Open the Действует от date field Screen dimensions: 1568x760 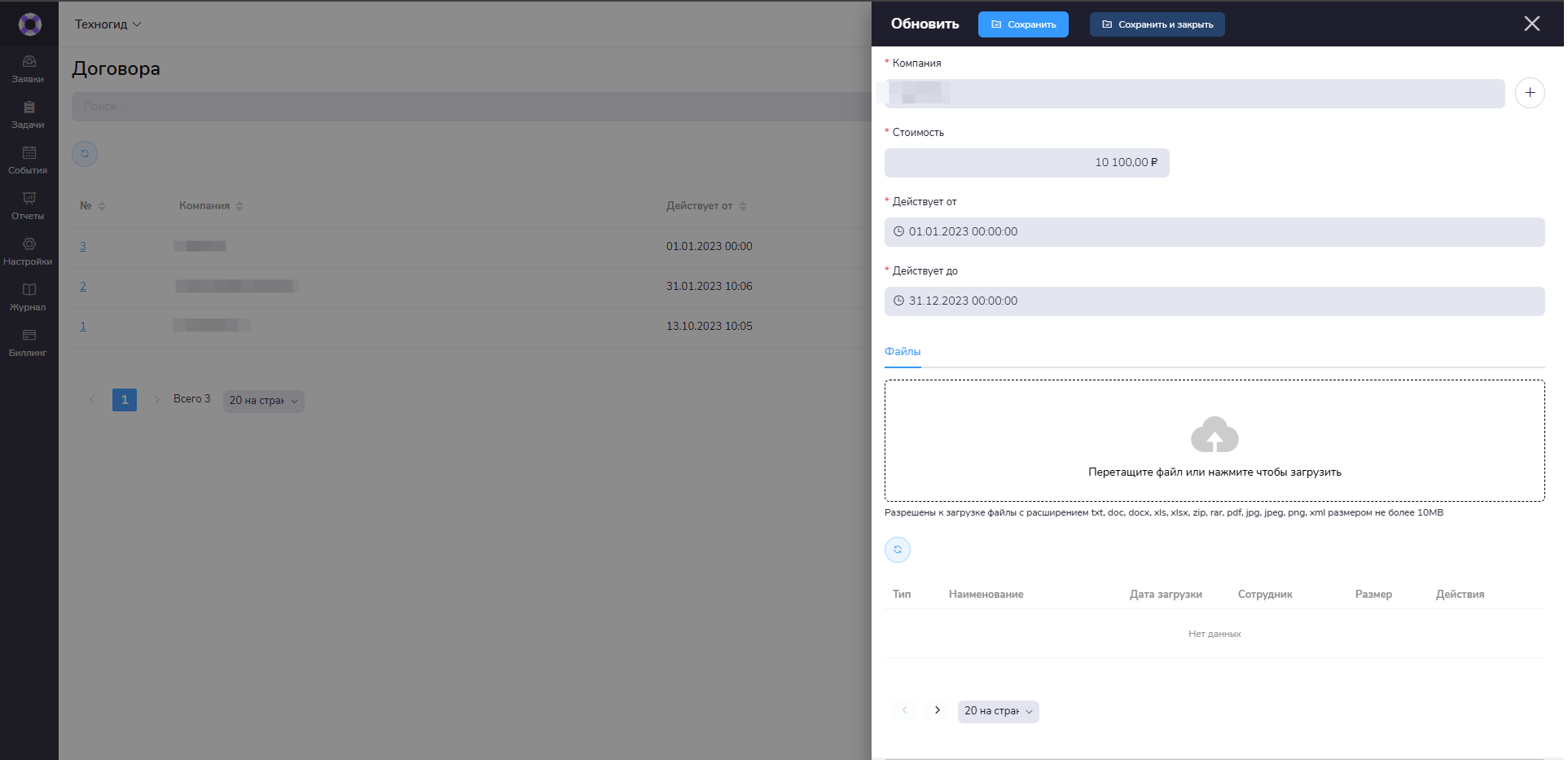[x=1214, y=232]
